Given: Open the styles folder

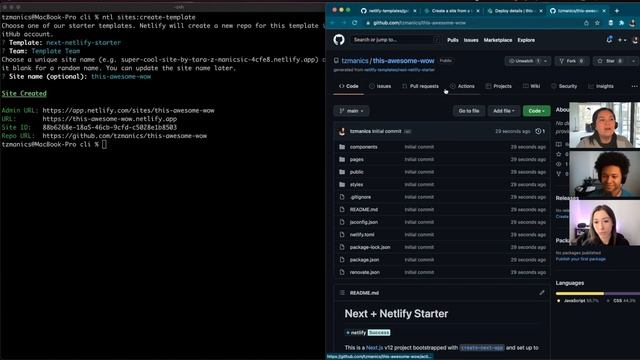Looking at the screenshot, I should (x=356, y=184).
